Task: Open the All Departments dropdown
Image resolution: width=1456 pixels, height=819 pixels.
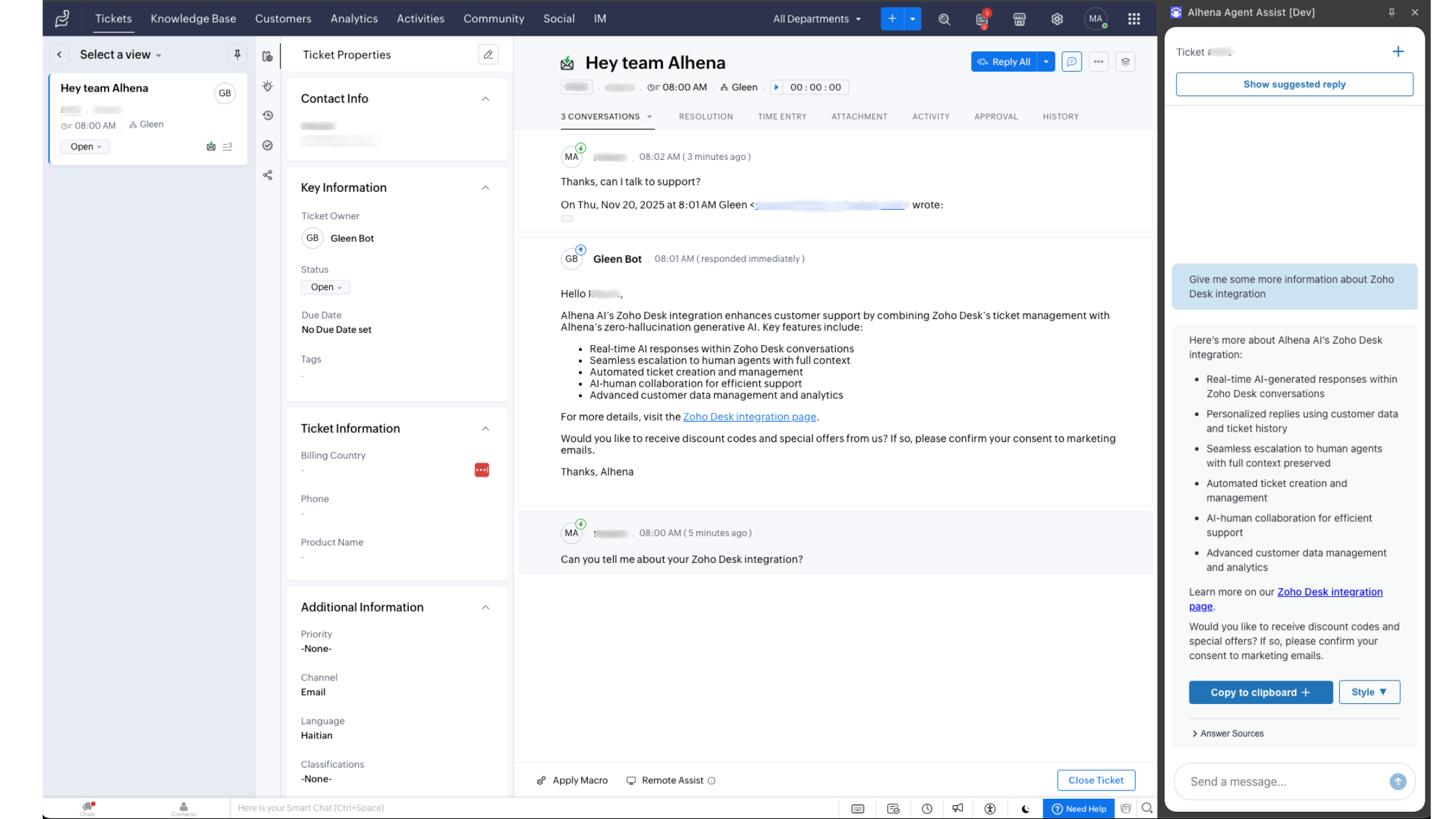Action: [816, 19]
